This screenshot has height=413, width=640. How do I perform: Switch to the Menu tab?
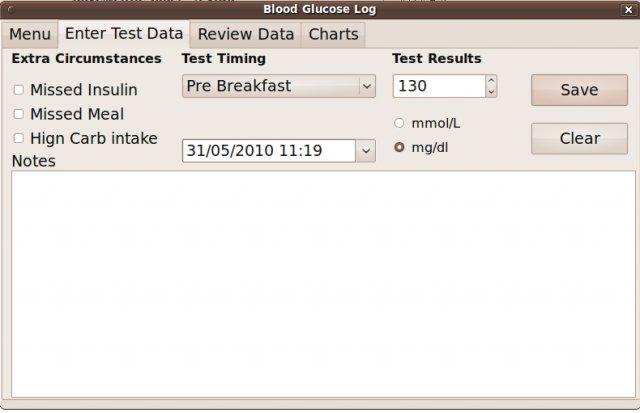coord(30,34)
